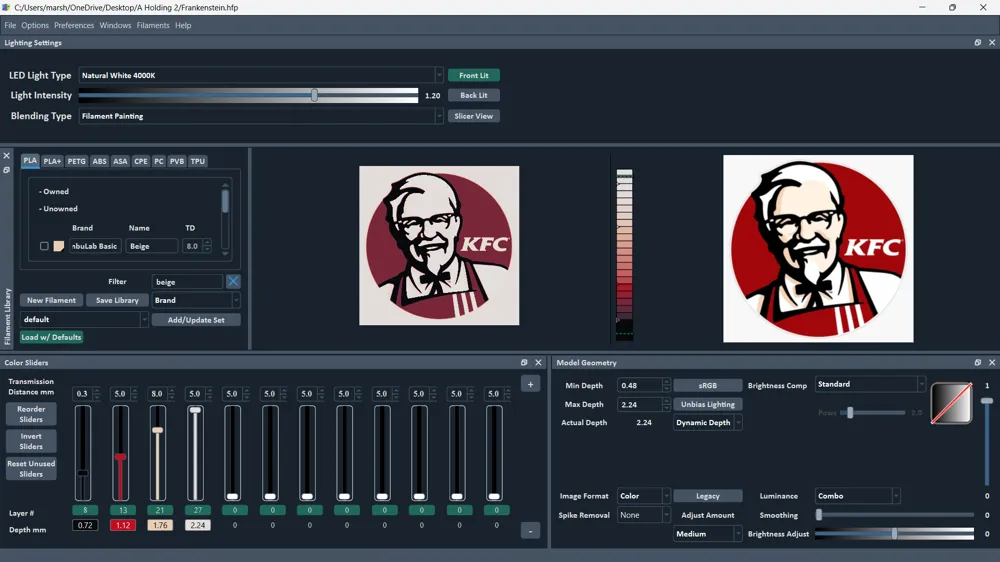Click the Beige filament color swatch
This screenshot has width=1000, height=562.
59,246
